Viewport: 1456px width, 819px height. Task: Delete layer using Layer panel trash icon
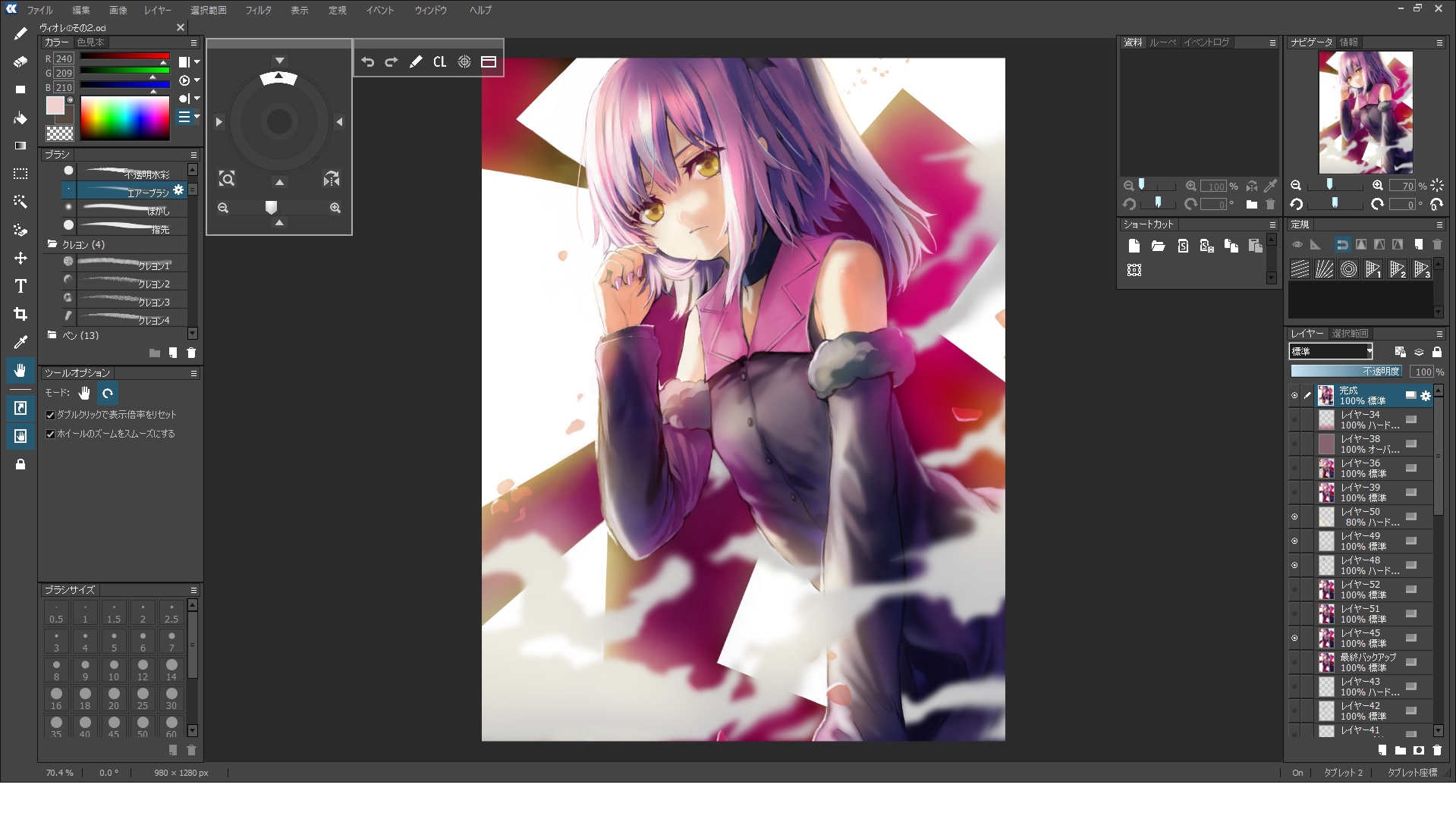(1437, 750)
